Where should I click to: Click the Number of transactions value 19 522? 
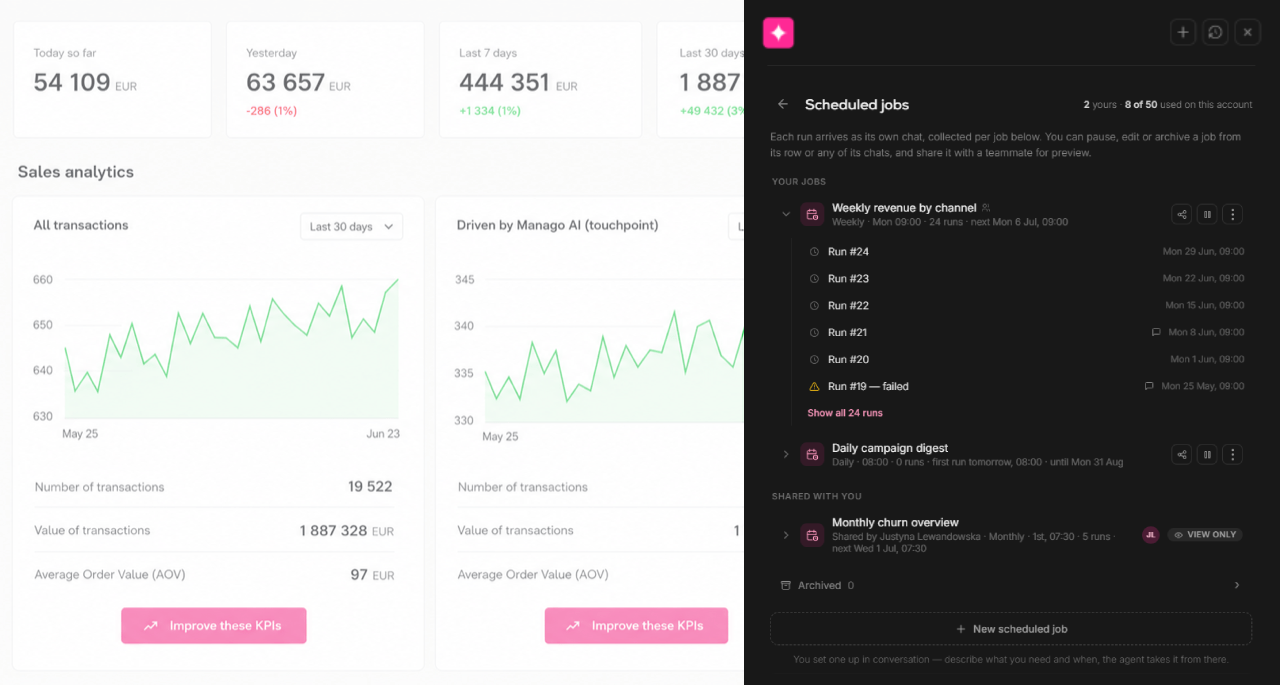point(370,487)
